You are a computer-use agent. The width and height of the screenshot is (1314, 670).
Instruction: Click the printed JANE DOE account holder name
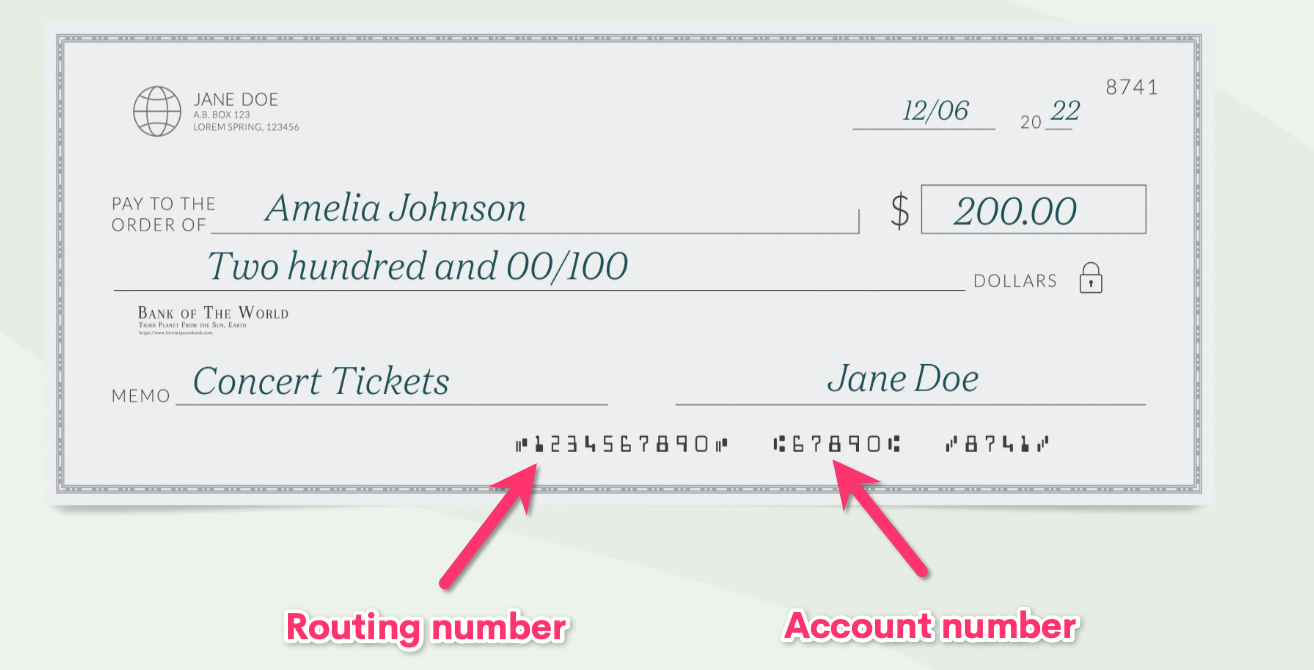click(x=235, y=99)
